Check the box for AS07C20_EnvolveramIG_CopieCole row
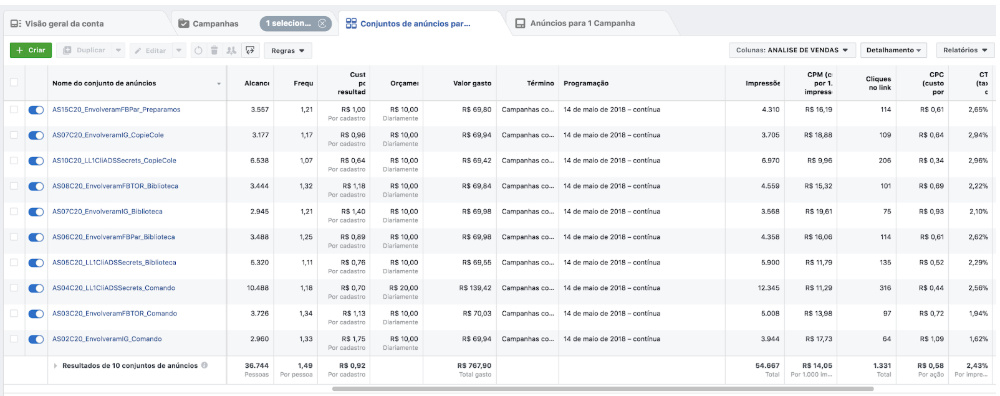The width and height of the screenshot is (1000, 396). (x=14, y=135)
